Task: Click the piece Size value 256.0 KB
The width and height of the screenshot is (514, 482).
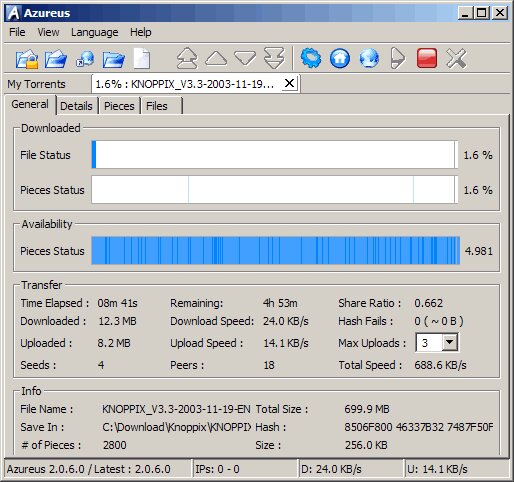Action: click(x=366, y=445)
